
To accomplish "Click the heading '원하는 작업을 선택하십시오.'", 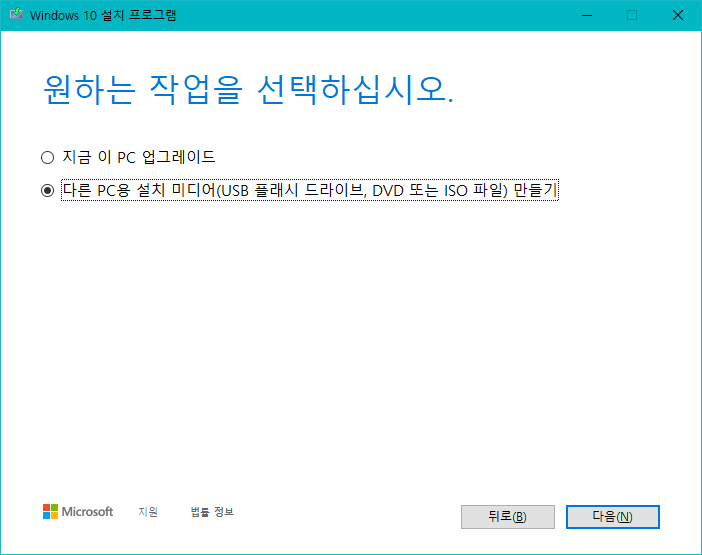I will coord(248,90).
